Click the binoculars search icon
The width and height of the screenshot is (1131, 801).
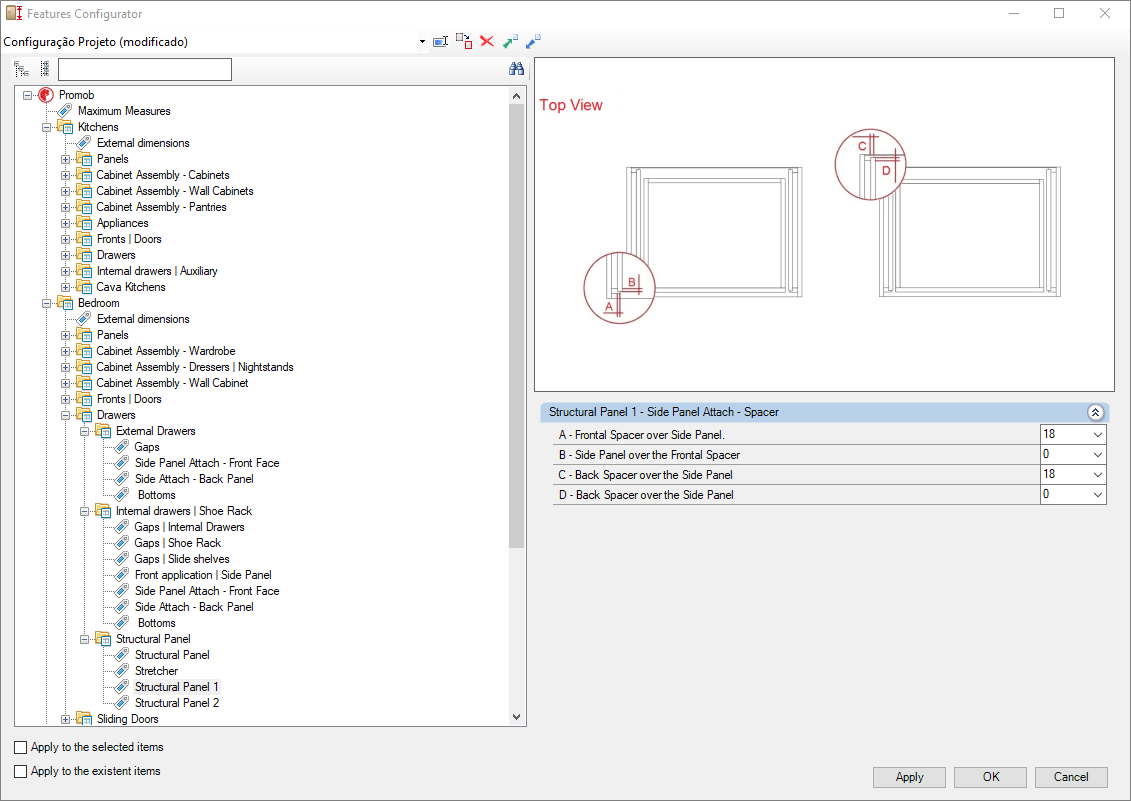click(x=516, y=69)
